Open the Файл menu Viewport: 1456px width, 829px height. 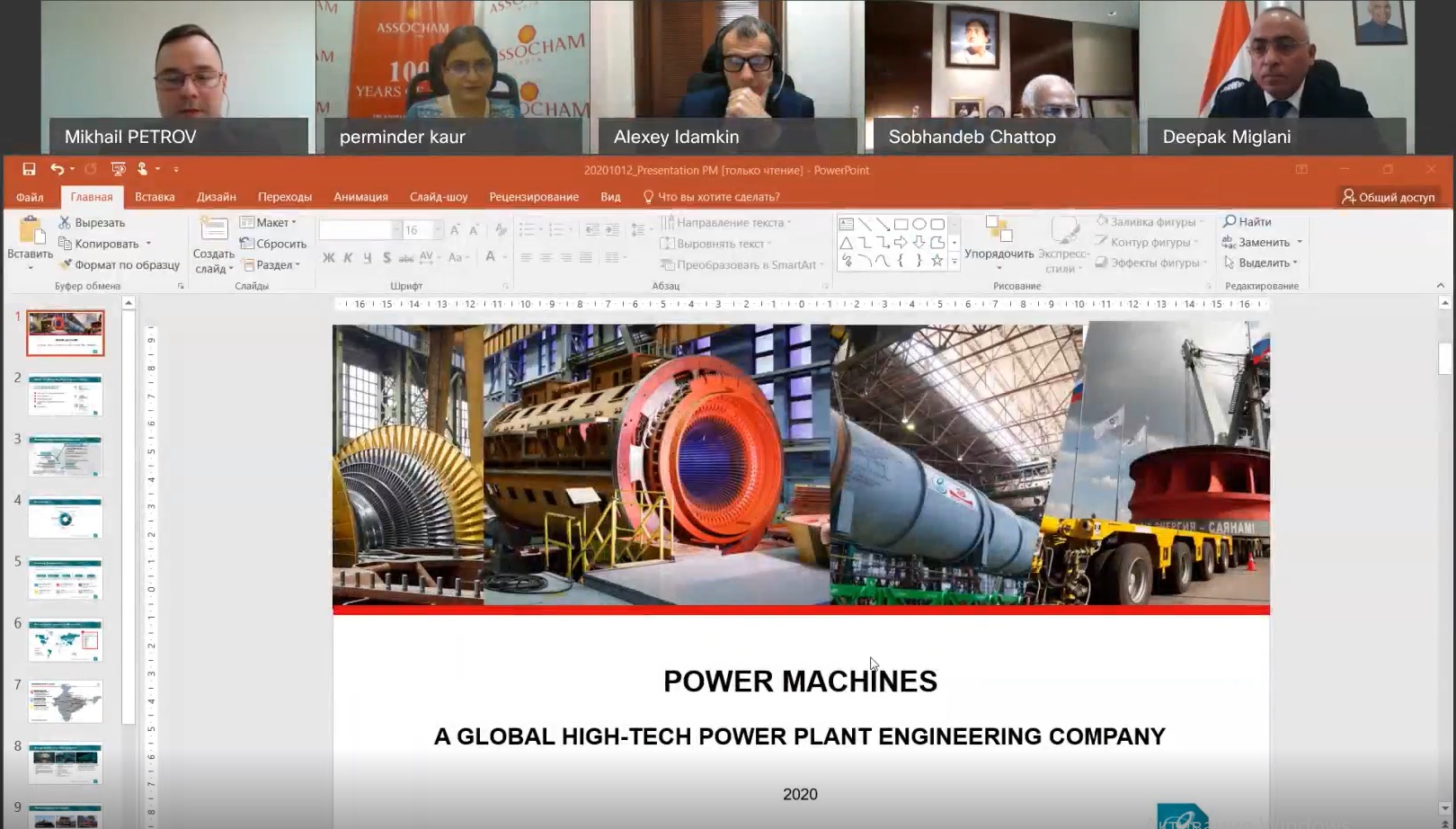point(30,197)
